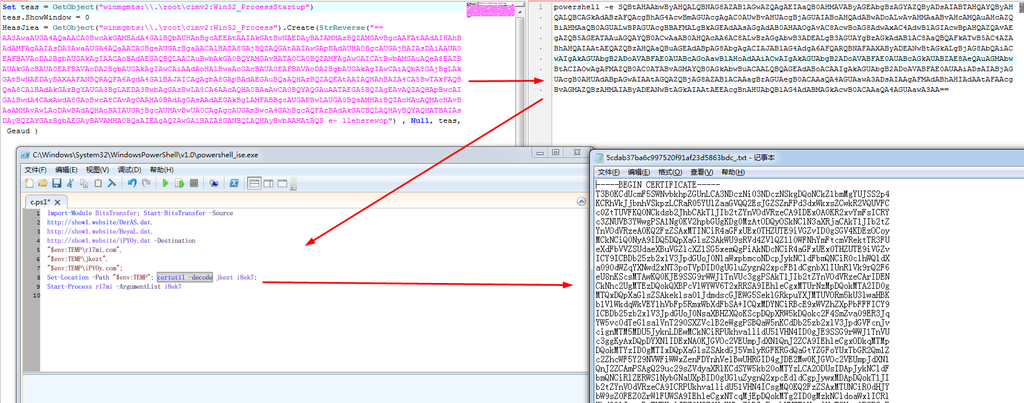The height and width of the screenshot is (403, 1024).
Task: Click the http://showl.website/OerAS.dat URL line
Action: [100, 223]
